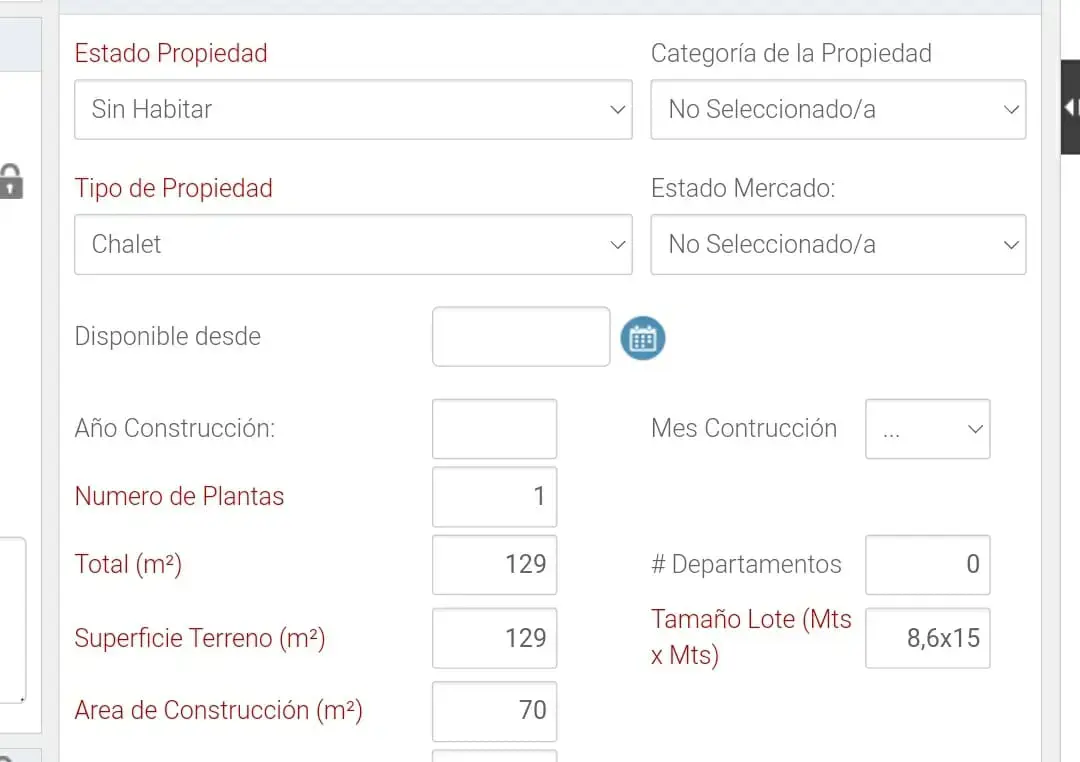
Task: Click the text area on the left edge
Action: tap(12, 620)
